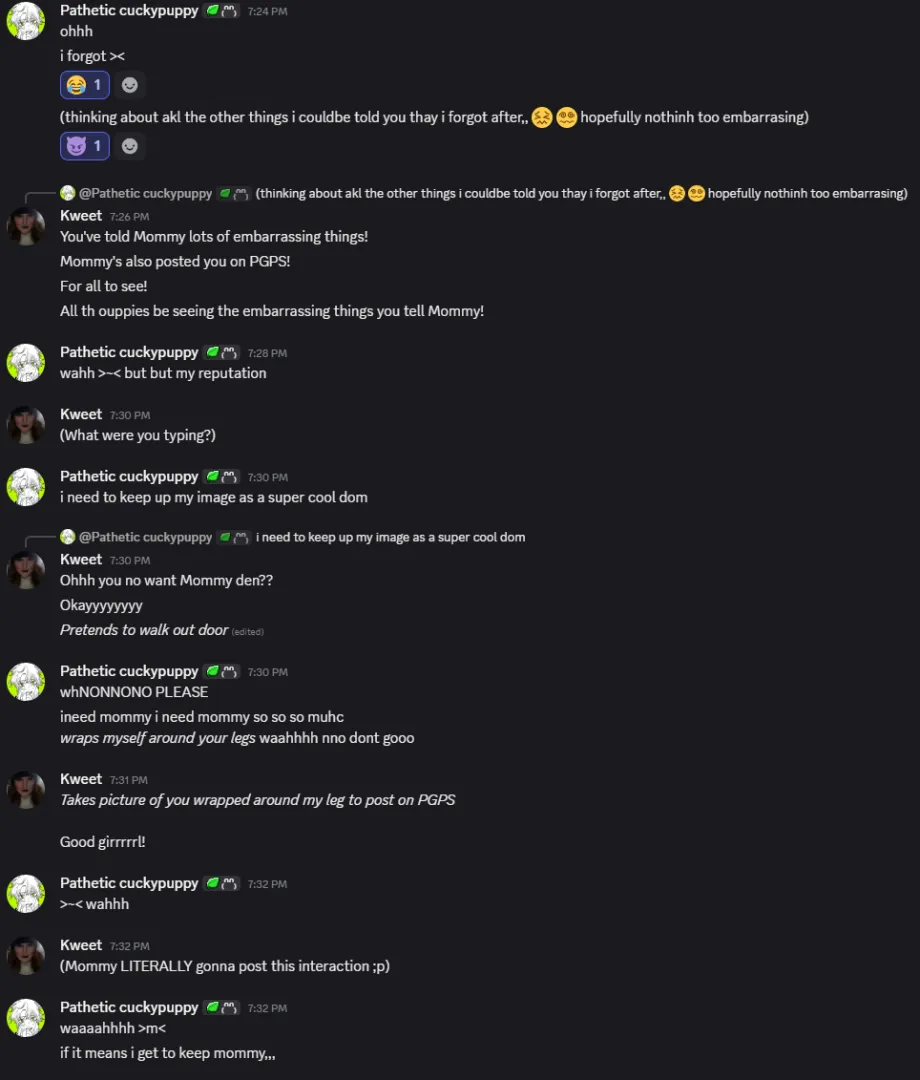Open Kweet's profile from the 7:26 PM username
The width and height of the screenshot is (920, 1080).
coord(81,216)
